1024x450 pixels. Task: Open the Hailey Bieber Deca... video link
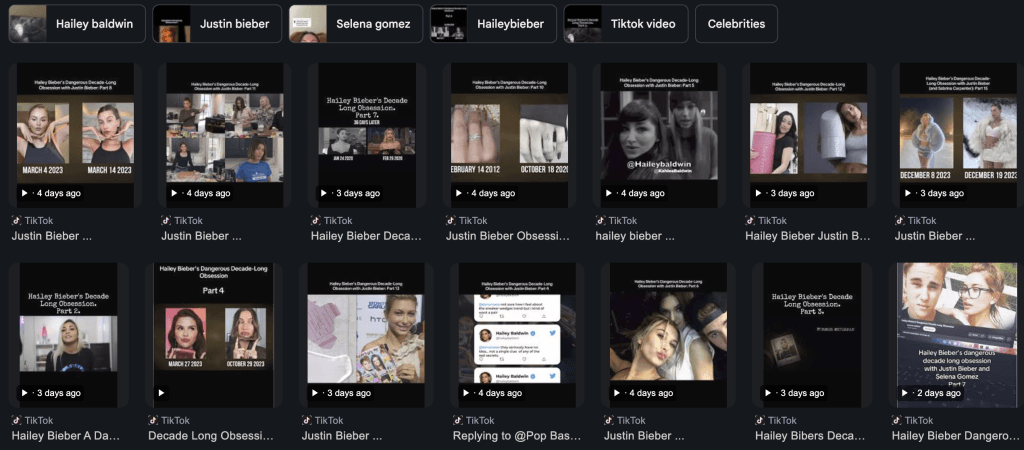coord(366,236)
